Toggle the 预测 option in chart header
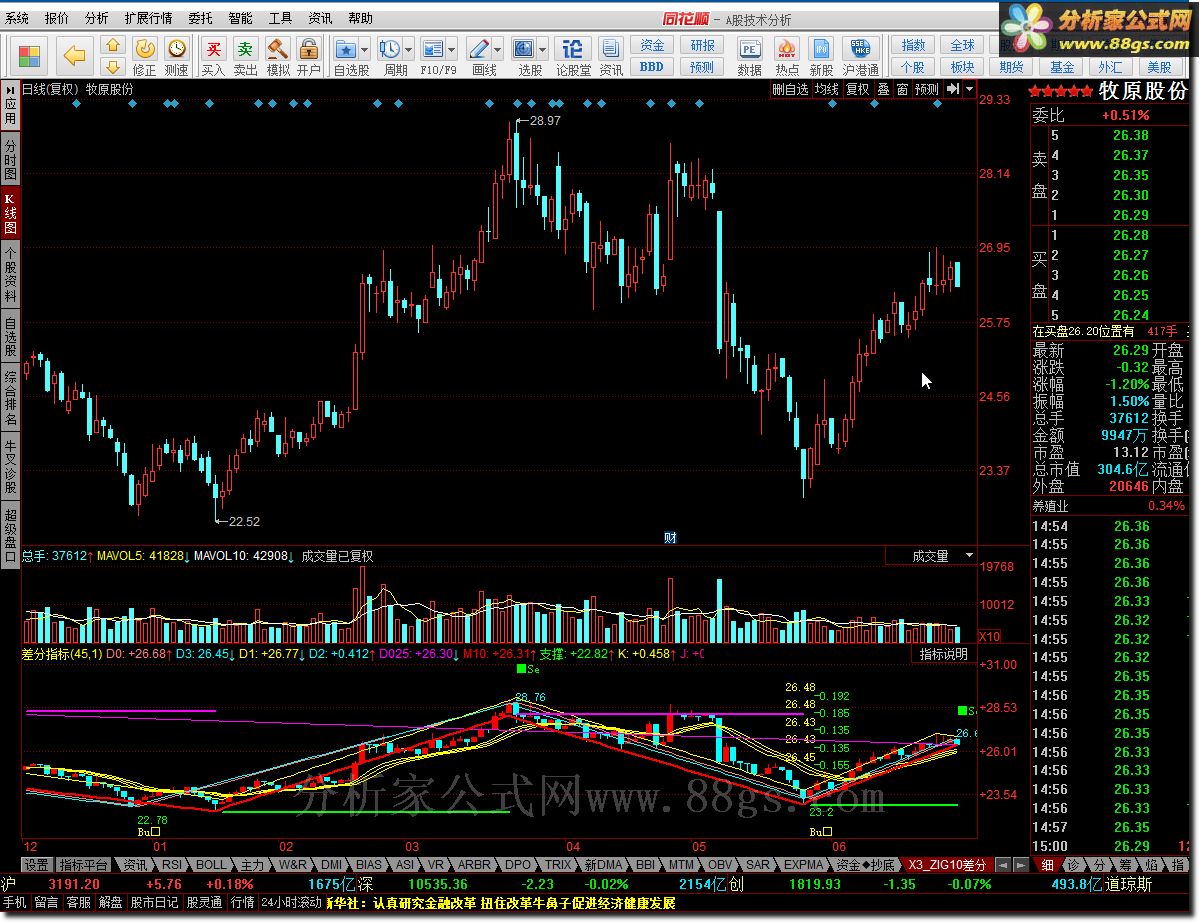The width and height of the screenshot is (1201, 923). tap(927, 89)
